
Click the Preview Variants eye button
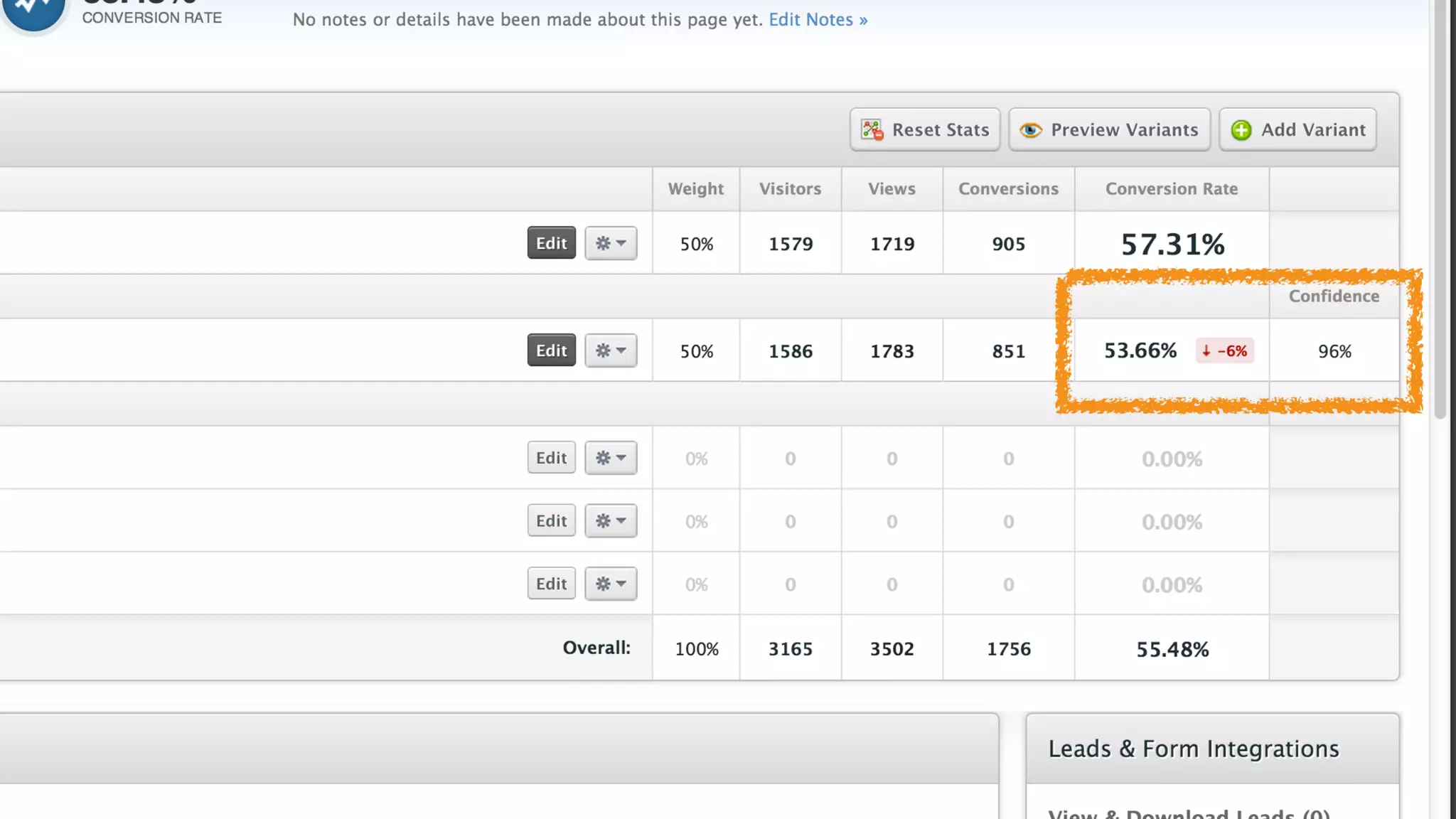[1109, 129]
